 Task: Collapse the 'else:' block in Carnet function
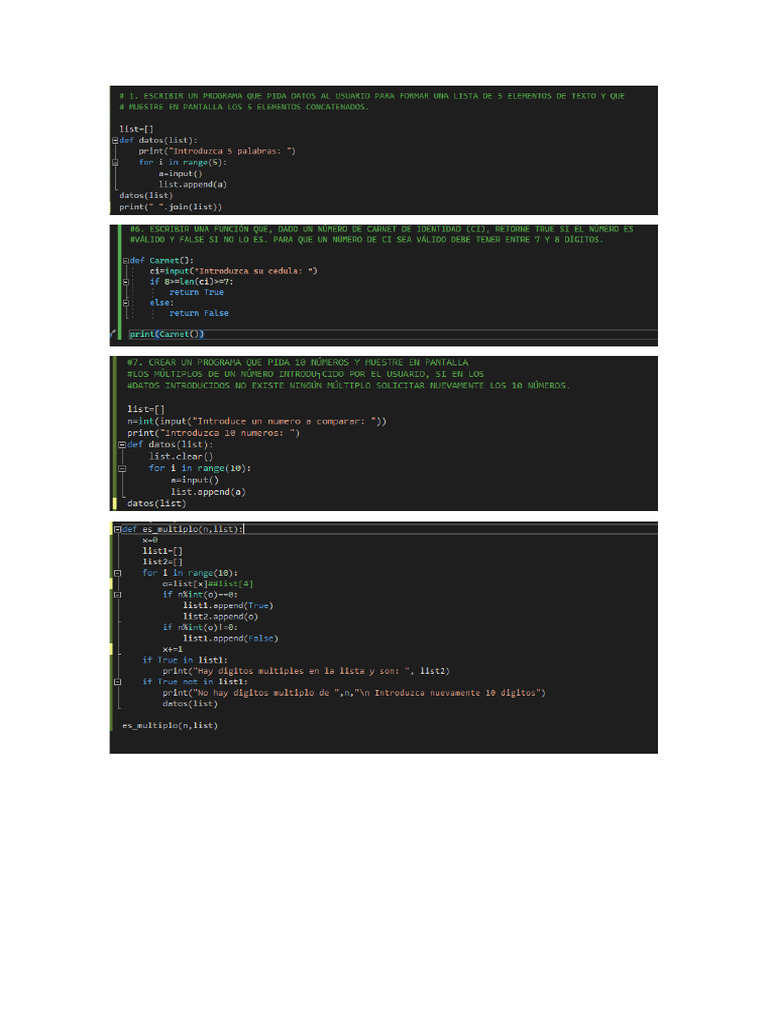tap(126, 303)
